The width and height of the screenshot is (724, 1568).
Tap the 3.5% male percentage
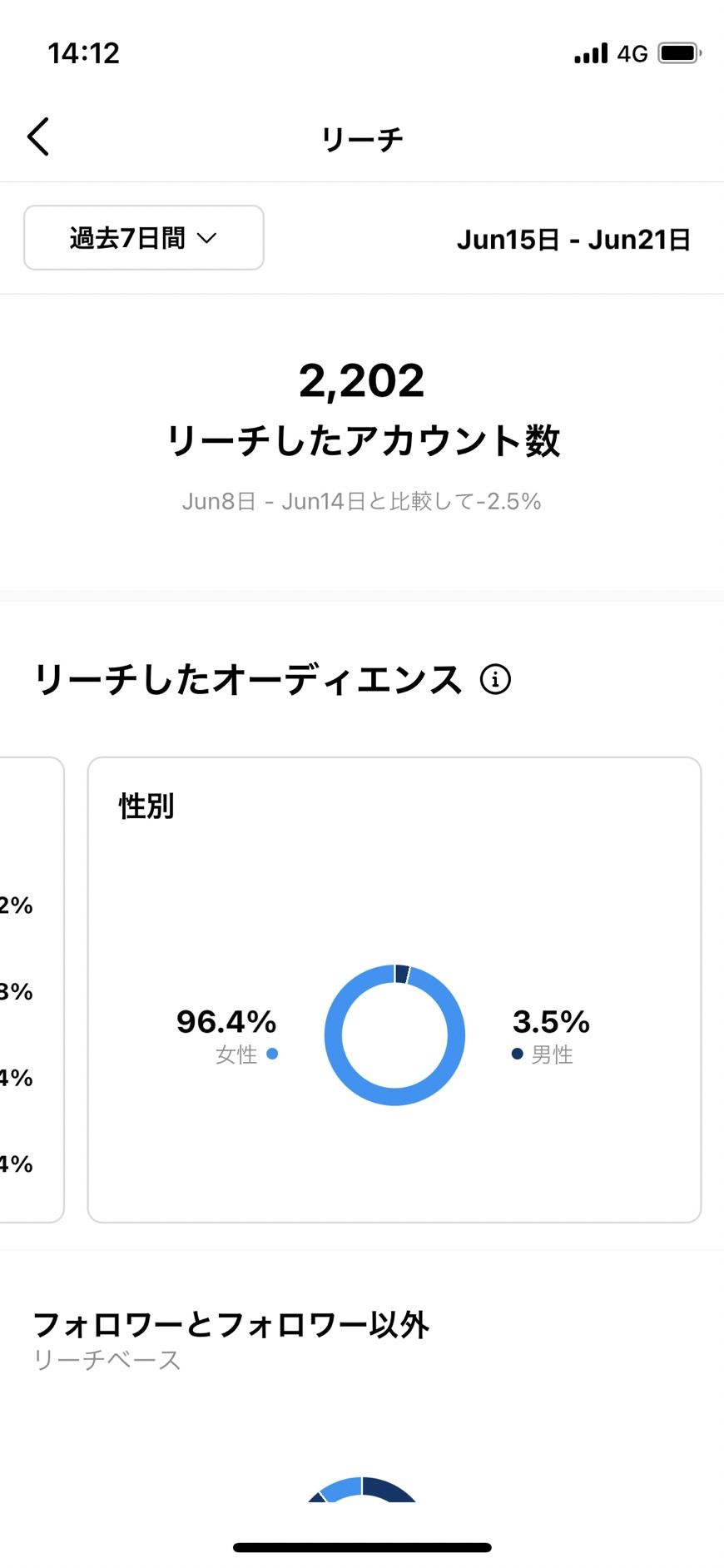(x=551, y=1021)
